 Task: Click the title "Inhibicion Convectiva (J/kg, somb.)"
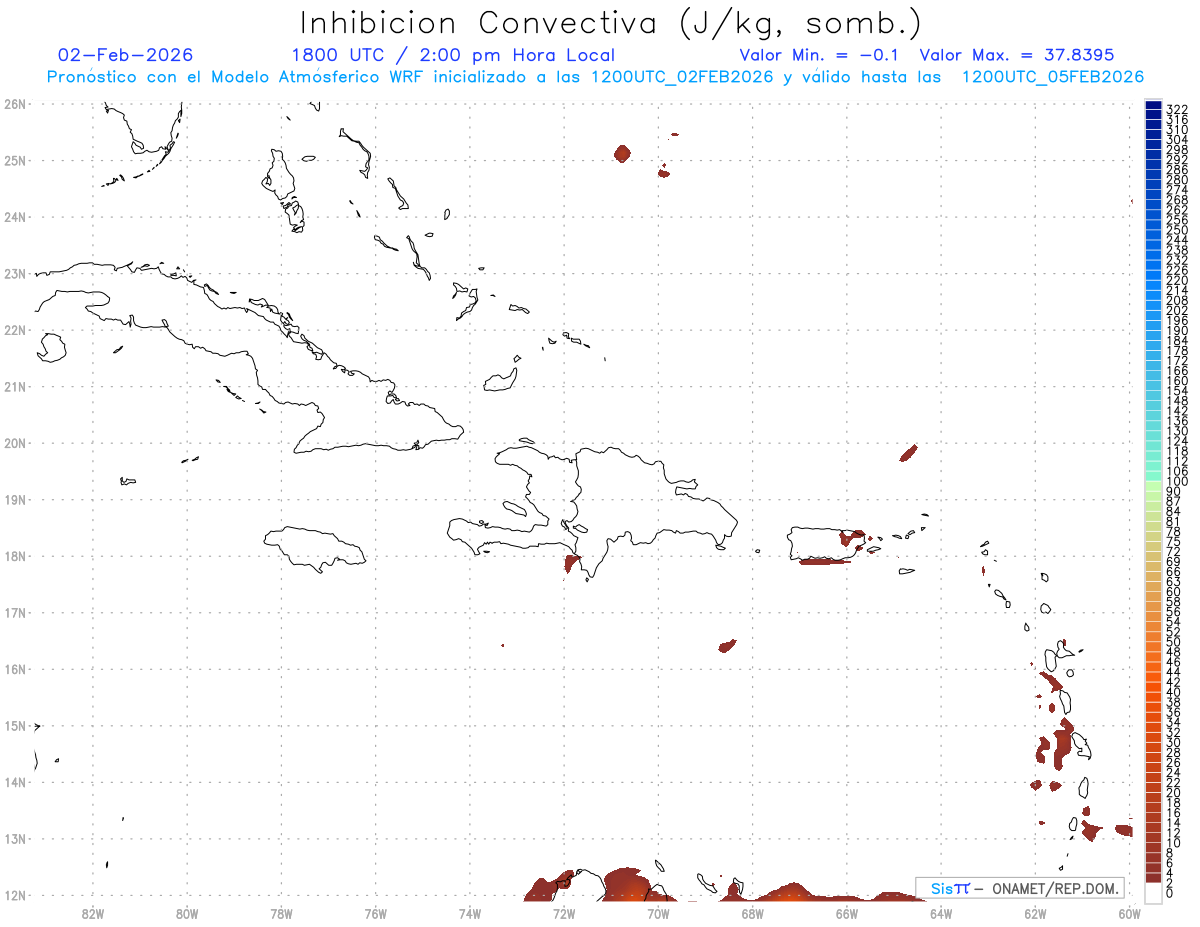pos(610,23)
